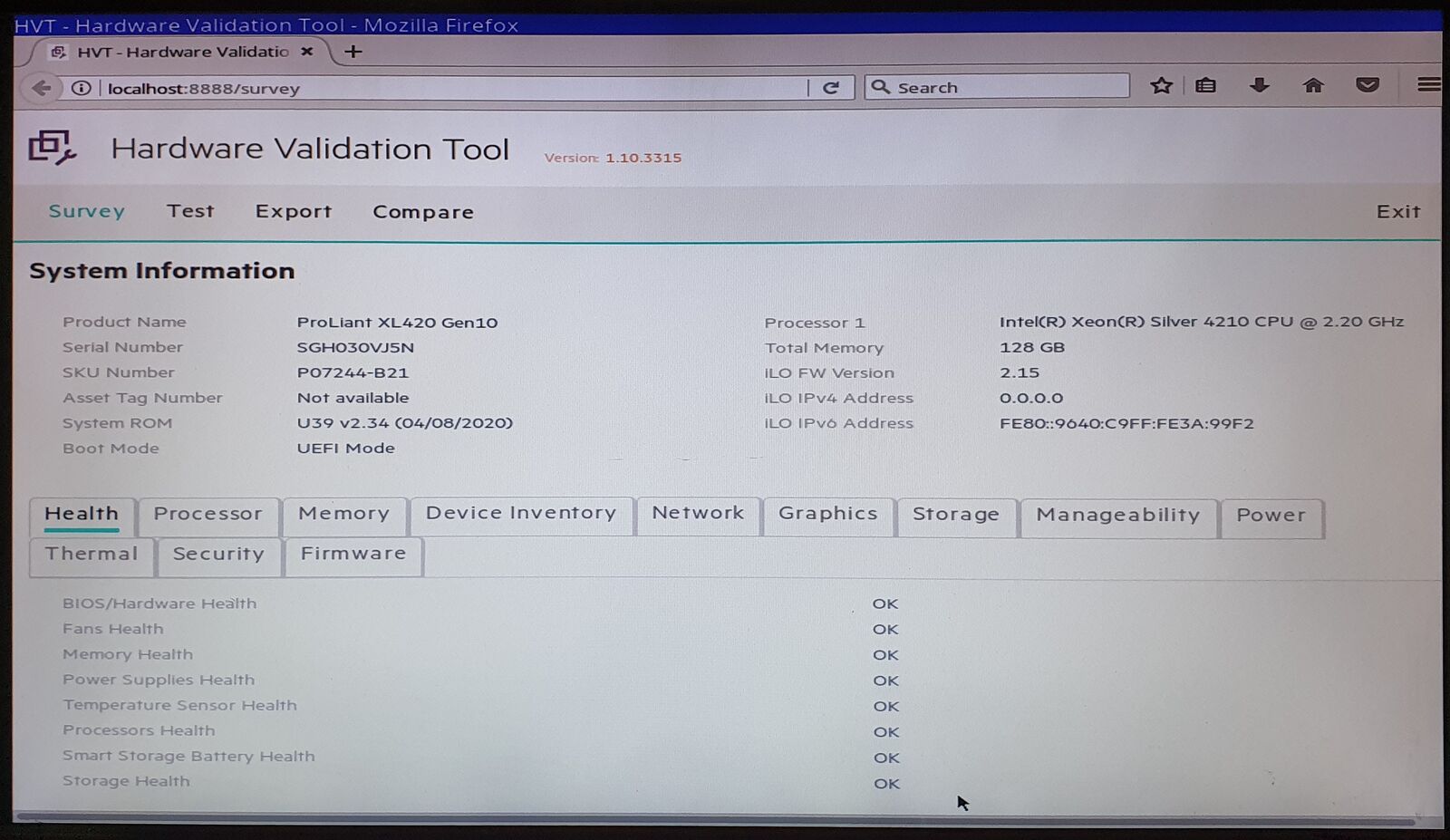Image resolution: width=1450 pixels, height=840 pixels.
Task: Click the horizontal scrollbar at page bottom
Action: [716, 820]
